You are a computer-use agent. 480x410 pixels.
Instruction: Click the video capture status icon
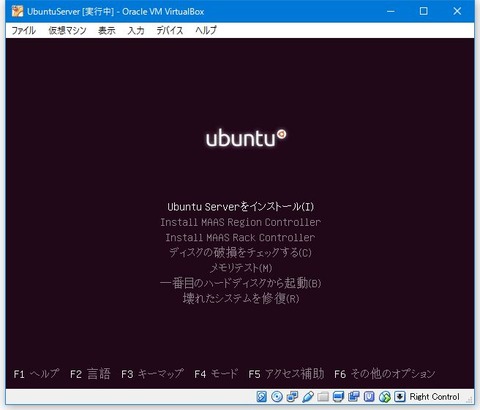[354, 397]
